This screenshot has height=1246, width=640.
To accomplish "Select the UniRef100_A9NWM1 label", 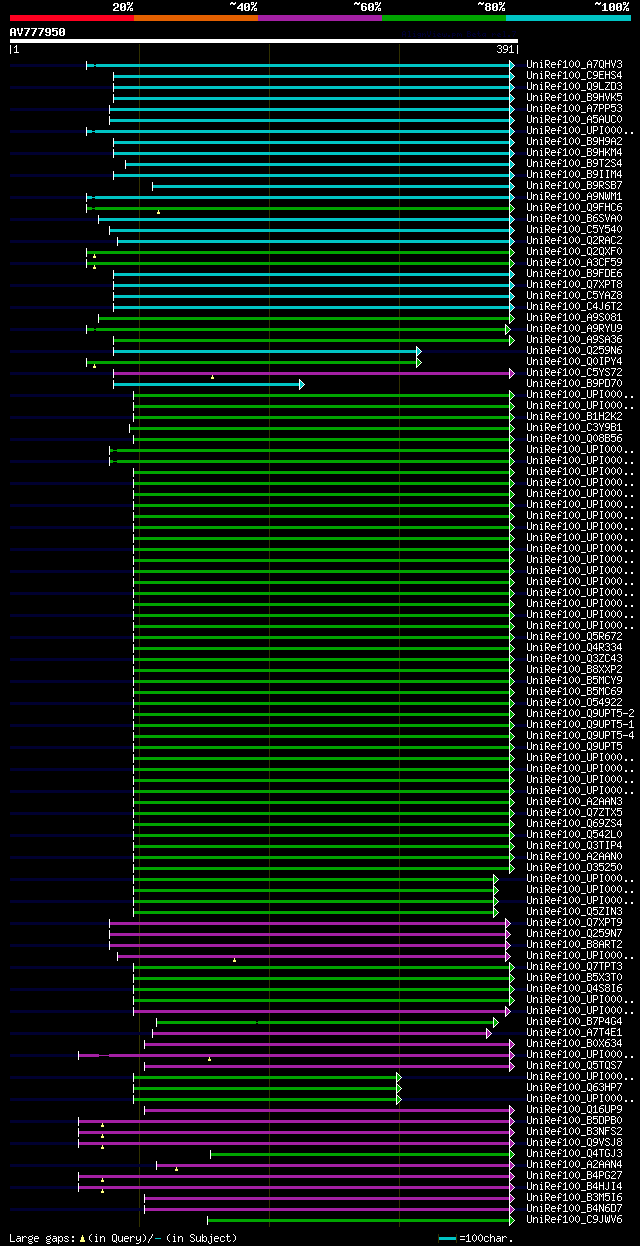I will 574,196.
